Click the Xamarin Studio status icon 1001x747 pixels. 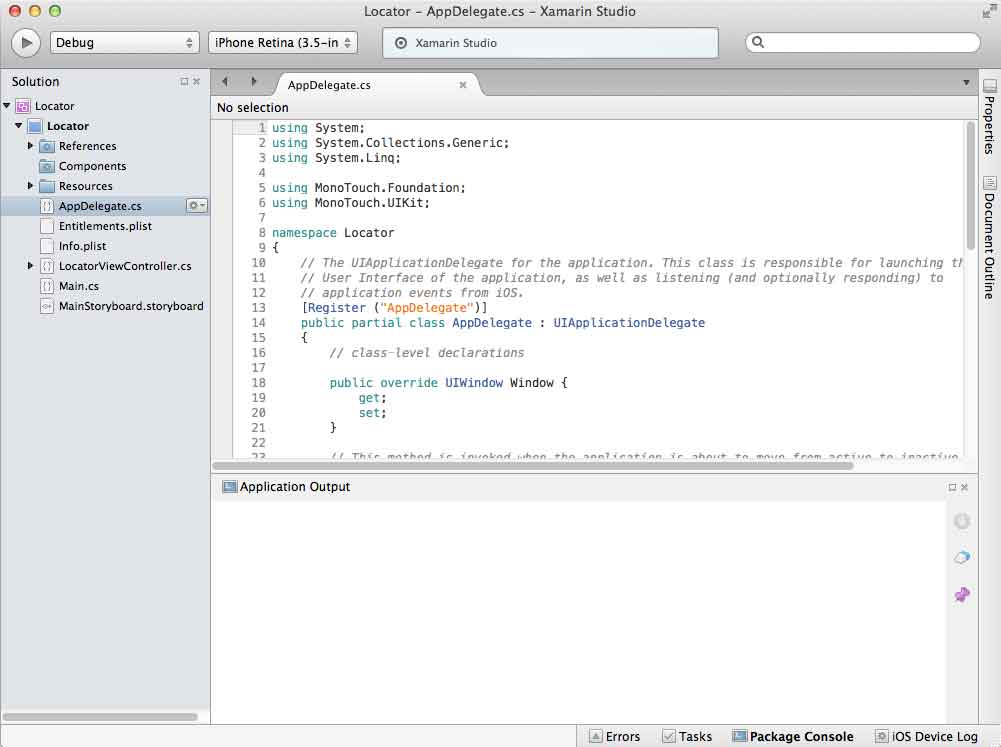(400, 43)
